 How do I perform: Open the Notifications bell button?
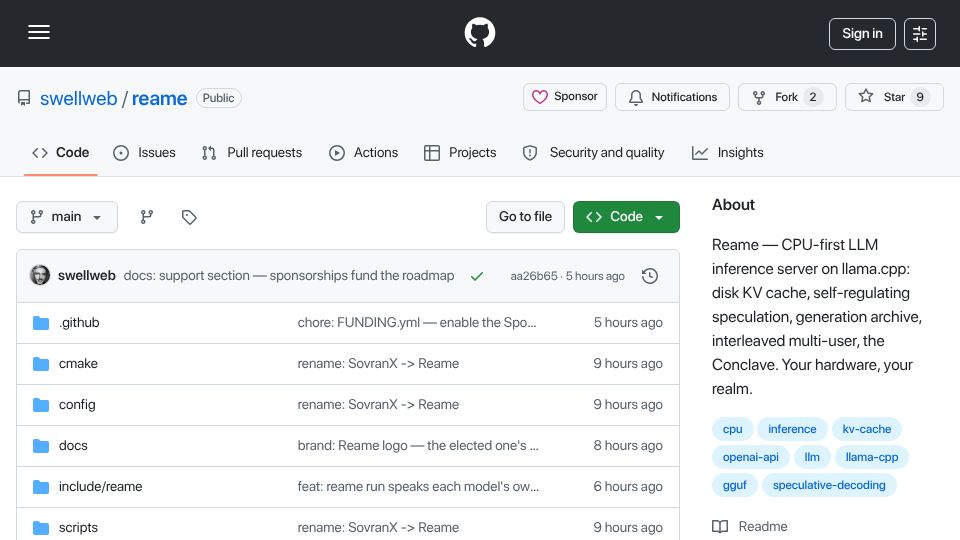click(x=672, y=97)
